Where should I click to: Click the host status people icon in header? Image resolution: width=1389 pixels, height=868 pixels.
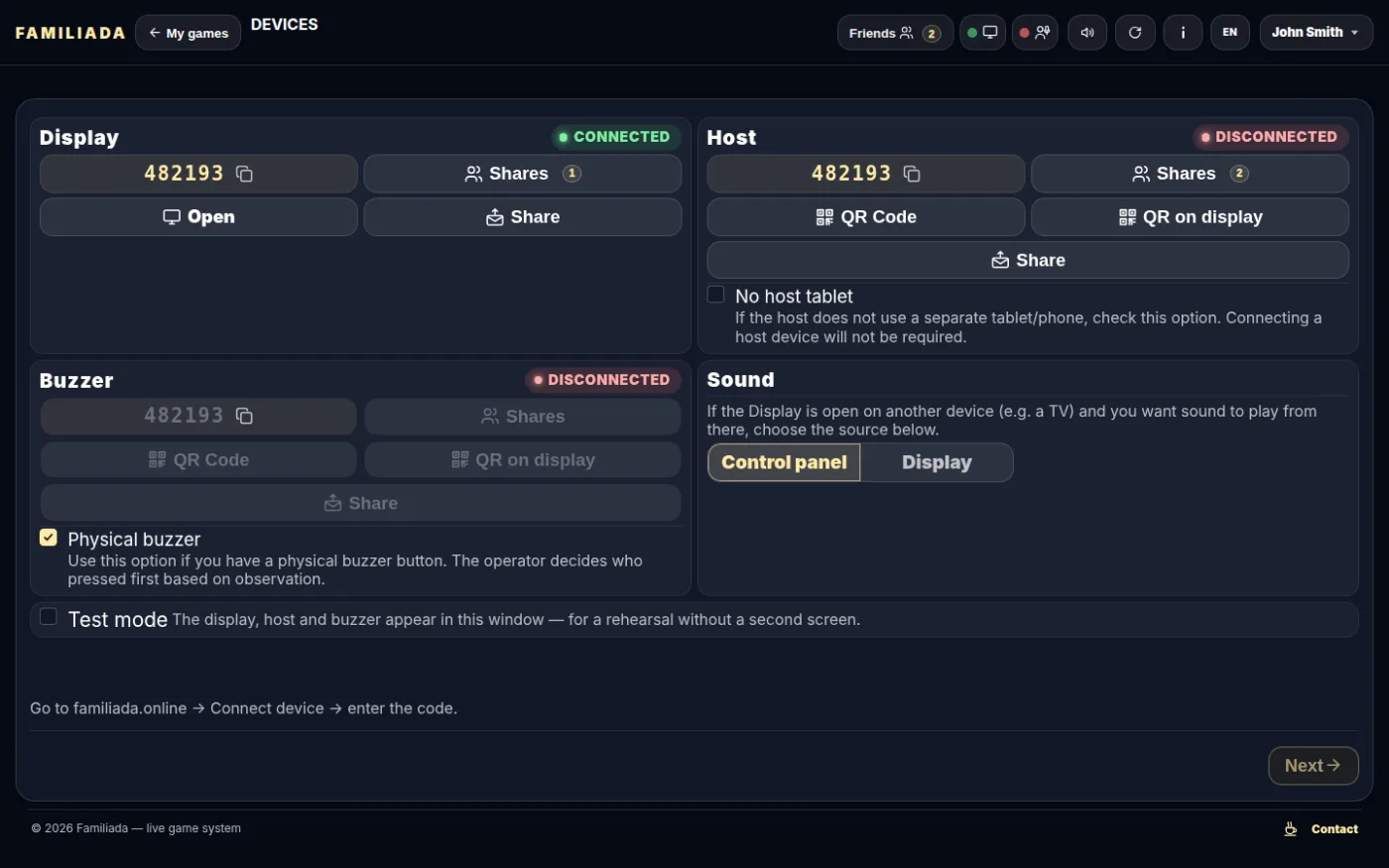[1035, 33]
